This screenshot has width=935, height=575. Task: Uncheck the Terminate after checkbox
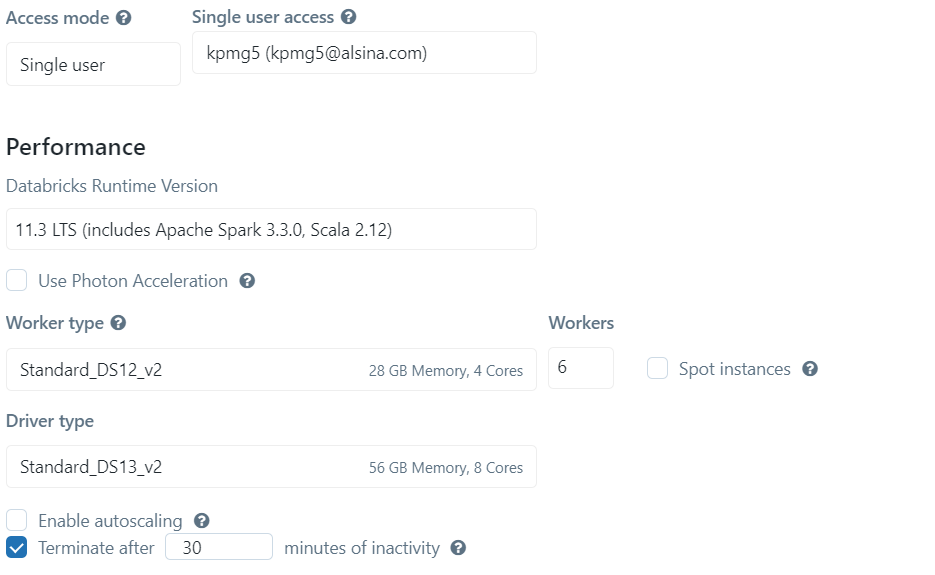(x=17, y=548)
